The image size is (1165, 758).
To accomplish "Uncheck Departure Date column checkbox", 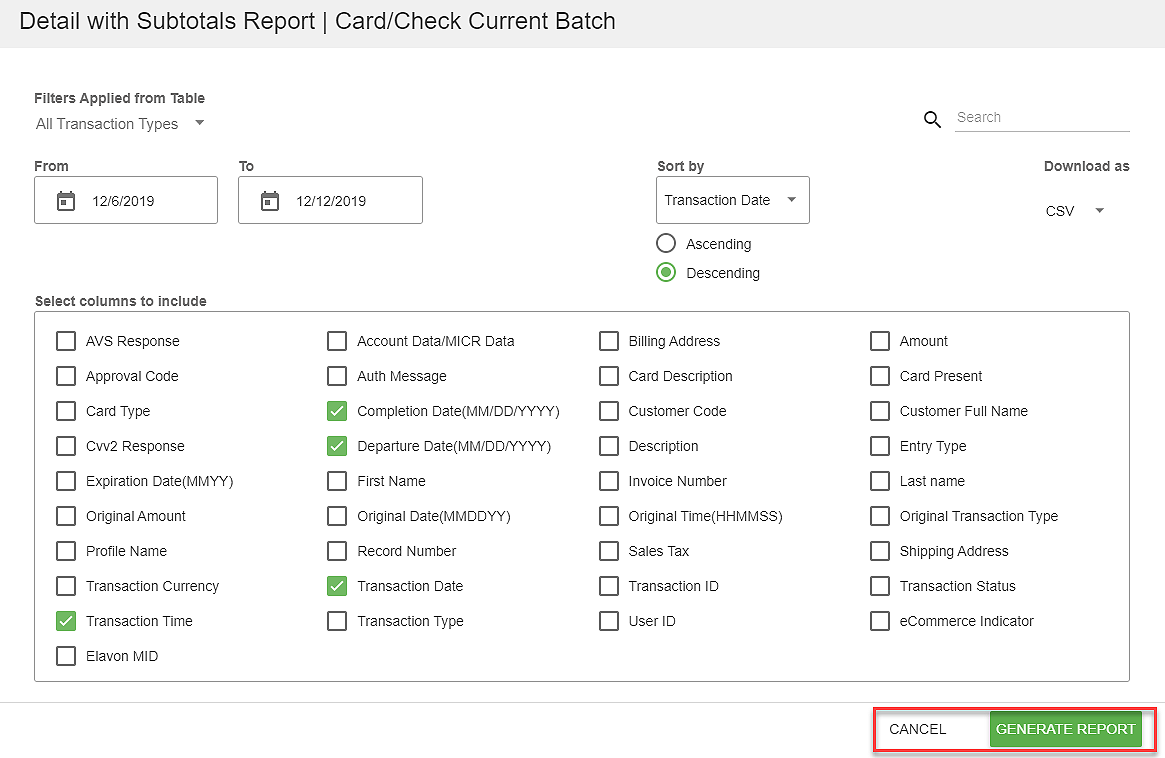I will pyautogui.click(x=337, y=446).
